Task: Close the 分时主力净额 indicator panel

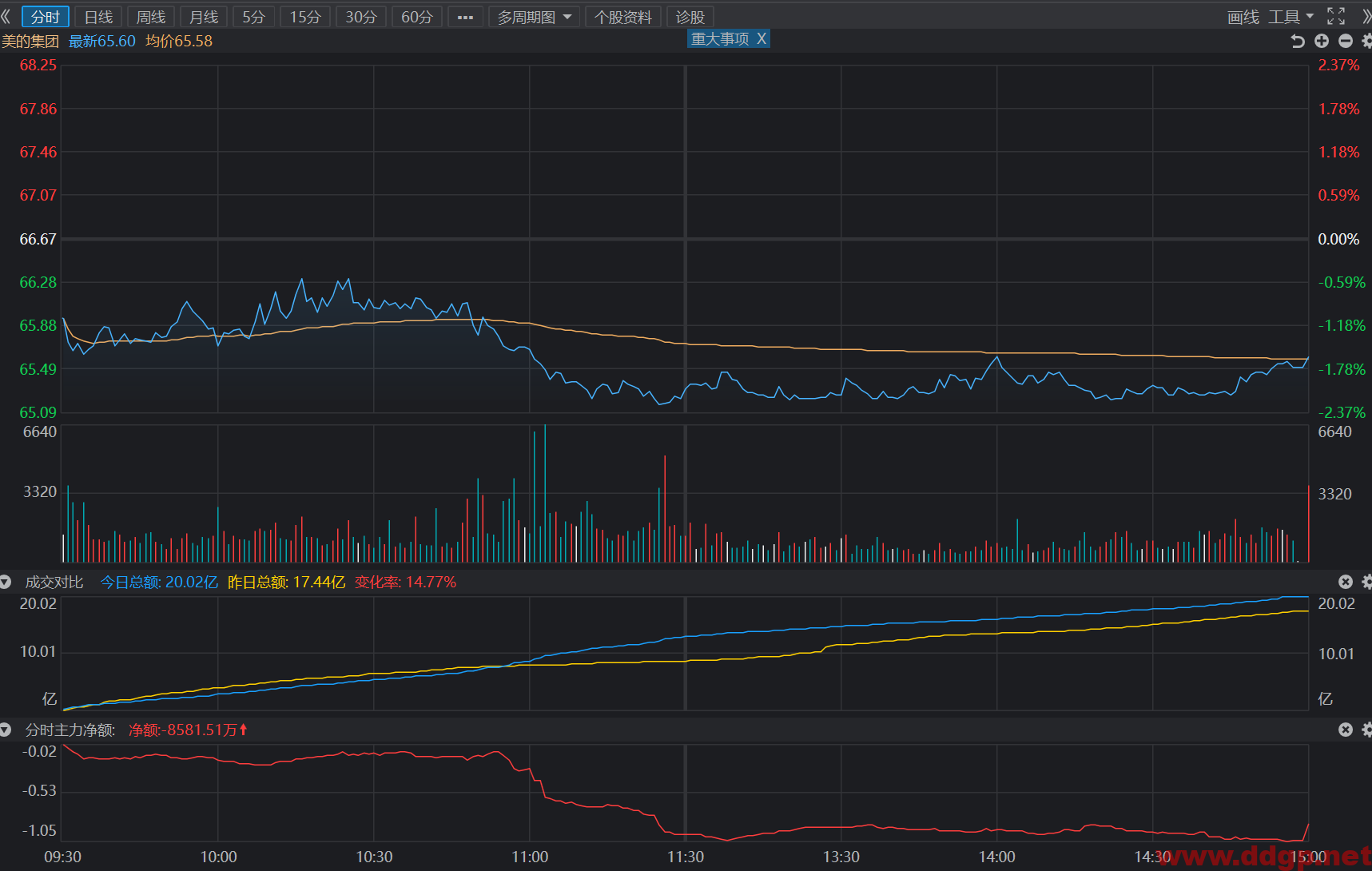Action: tap(1346, 730)
